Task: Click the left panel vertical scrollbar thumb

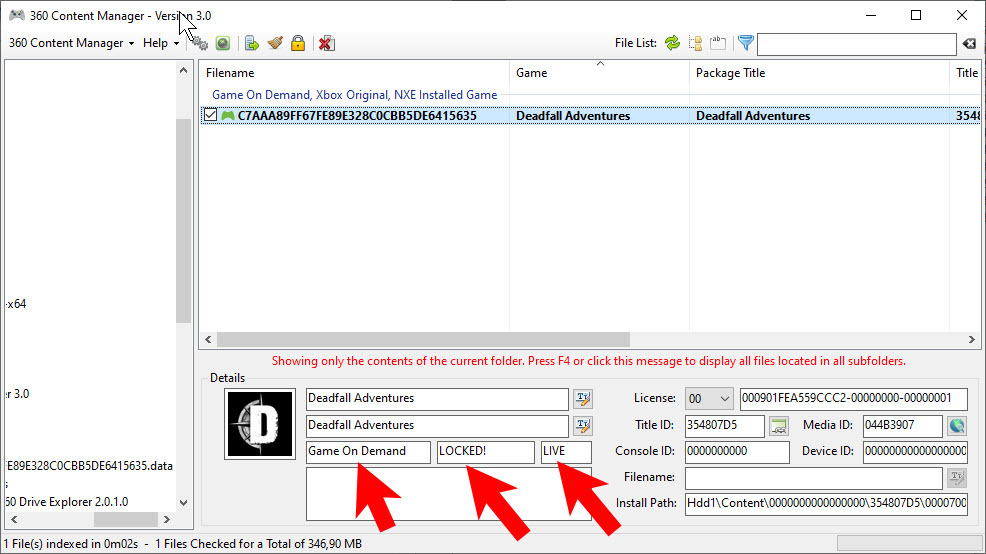Action: (183, 221)
